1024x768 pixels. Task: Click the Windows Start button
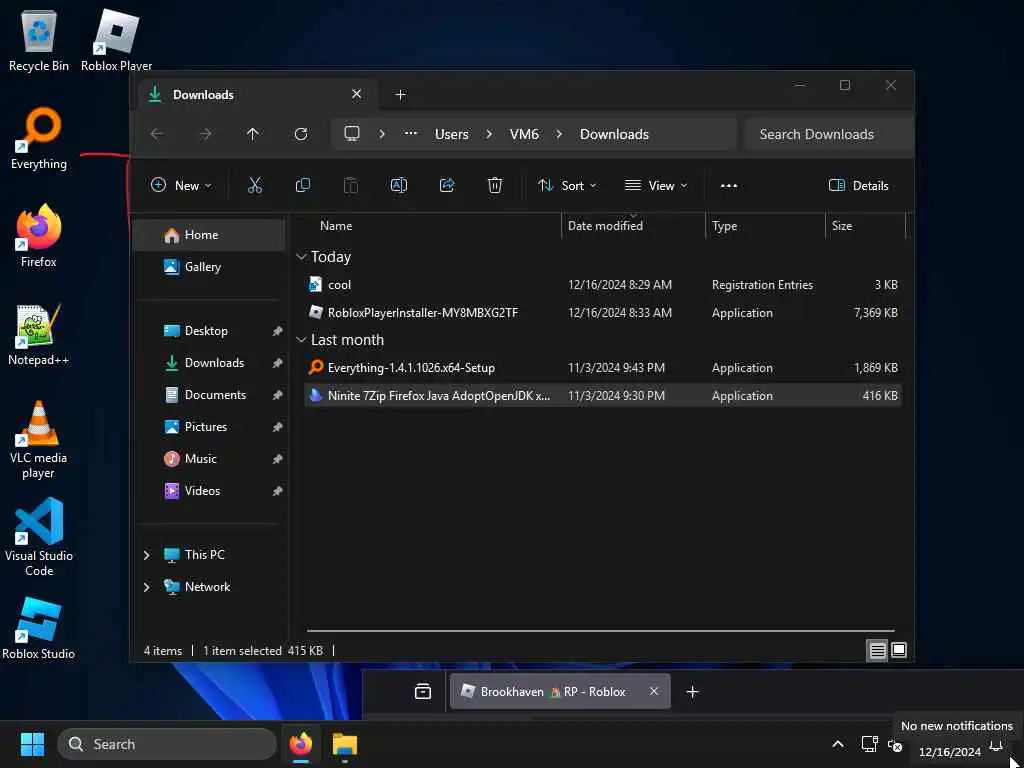(32, 744)
